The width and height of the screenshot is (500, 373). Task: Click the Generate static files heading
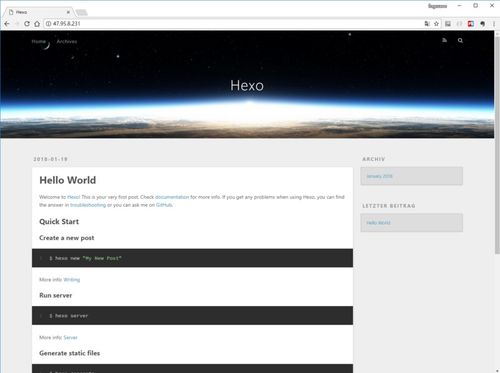69,353
